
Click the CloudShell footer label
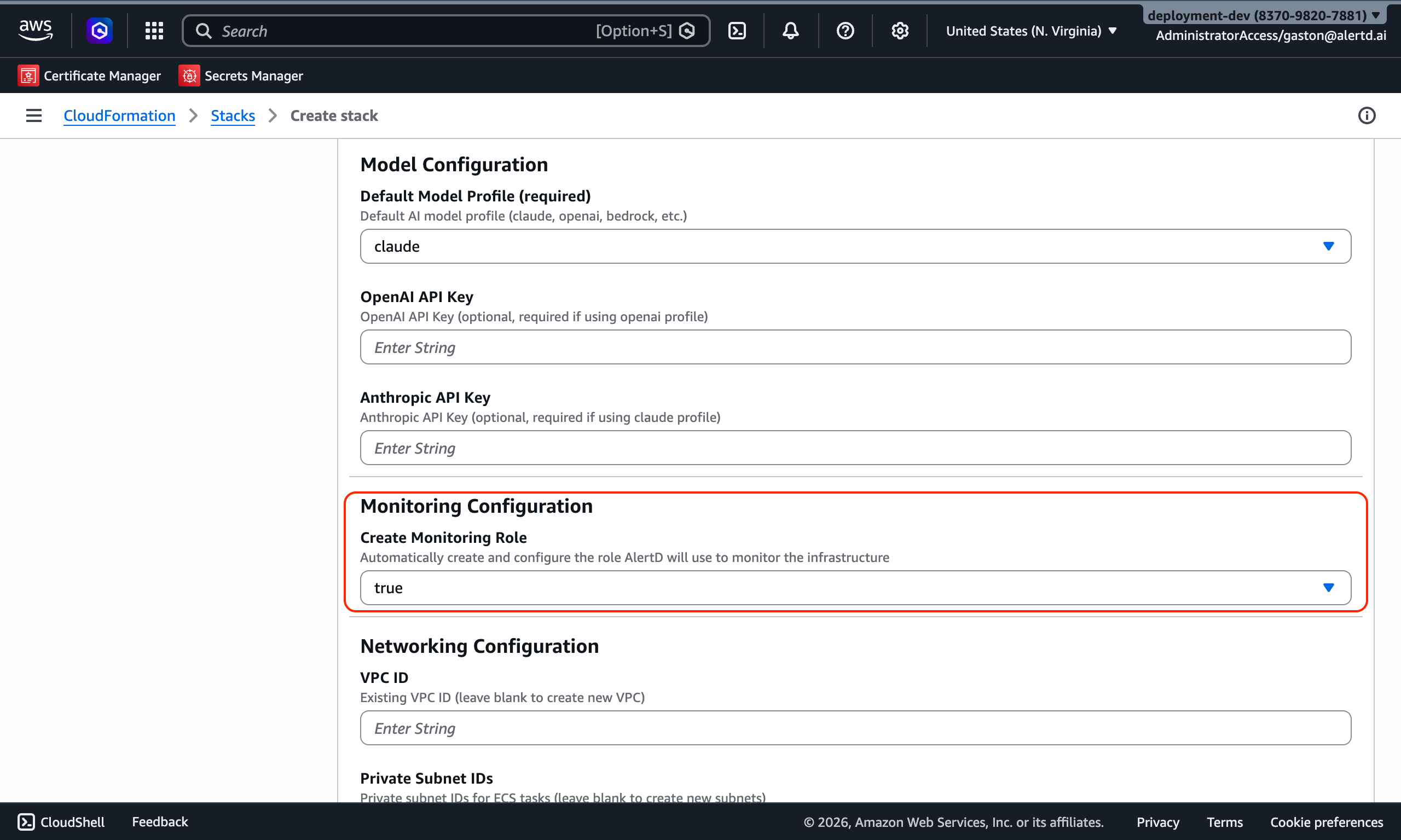pos(72,821)
